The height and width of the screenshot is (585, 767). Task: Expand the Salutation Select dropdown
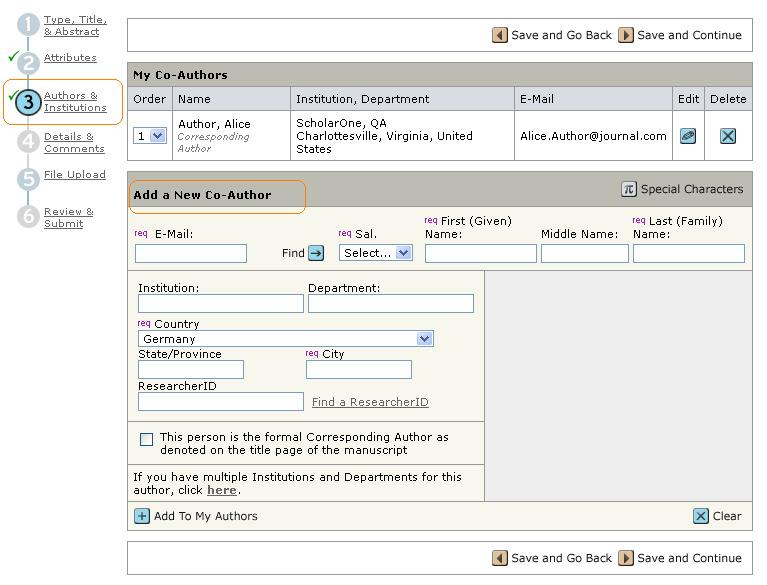coord(376,253)
